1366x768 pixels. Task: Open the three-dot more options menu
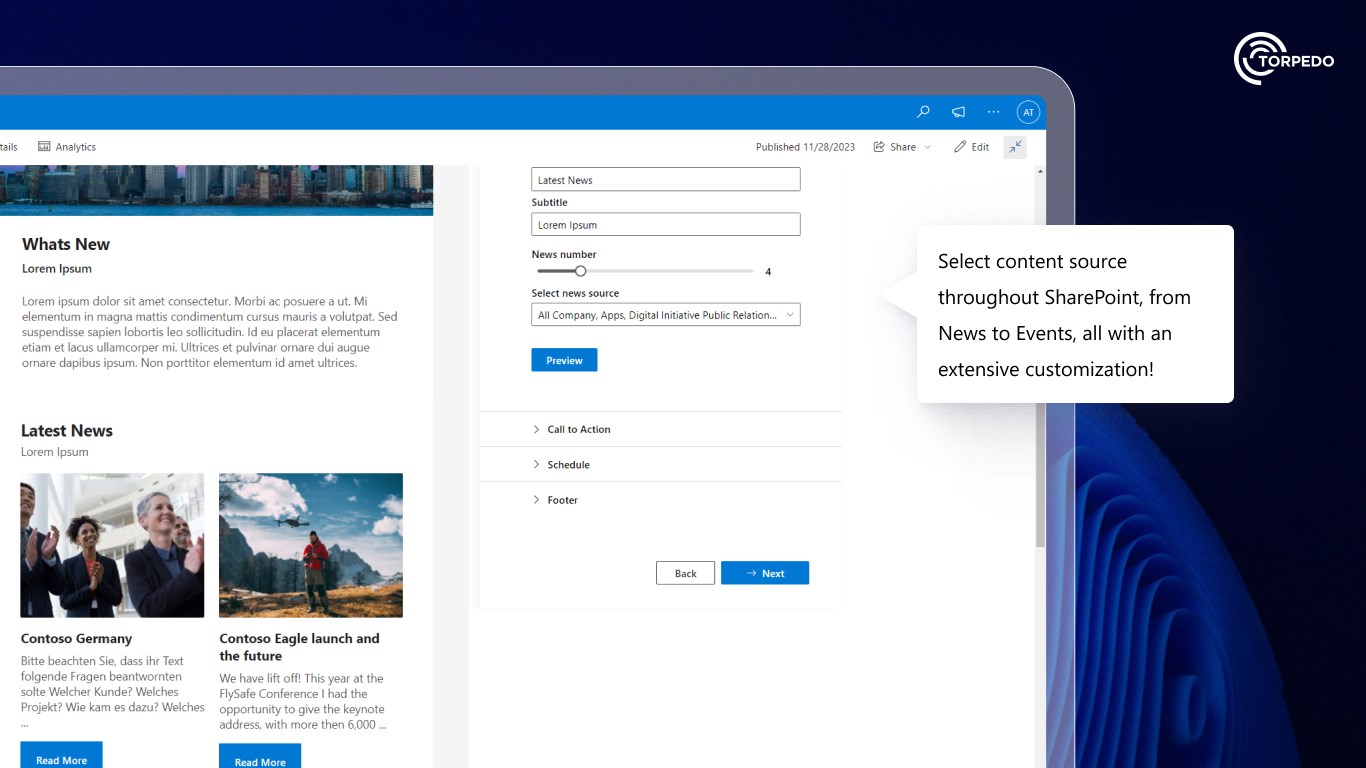pos(993,112)
